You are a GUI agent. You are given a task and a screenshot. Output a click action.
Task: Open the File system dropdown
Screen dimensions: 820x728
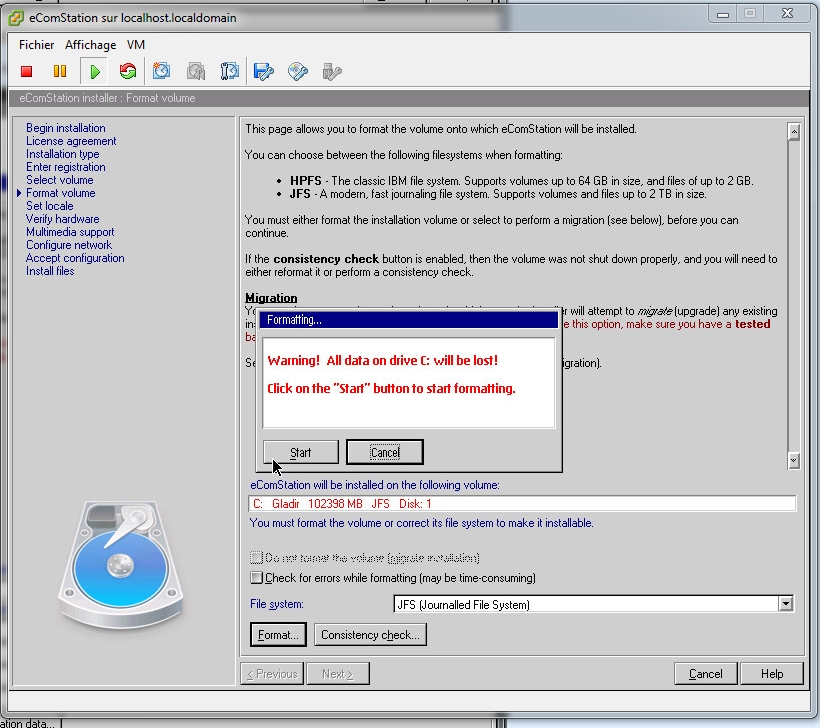[x=785, y=604]
